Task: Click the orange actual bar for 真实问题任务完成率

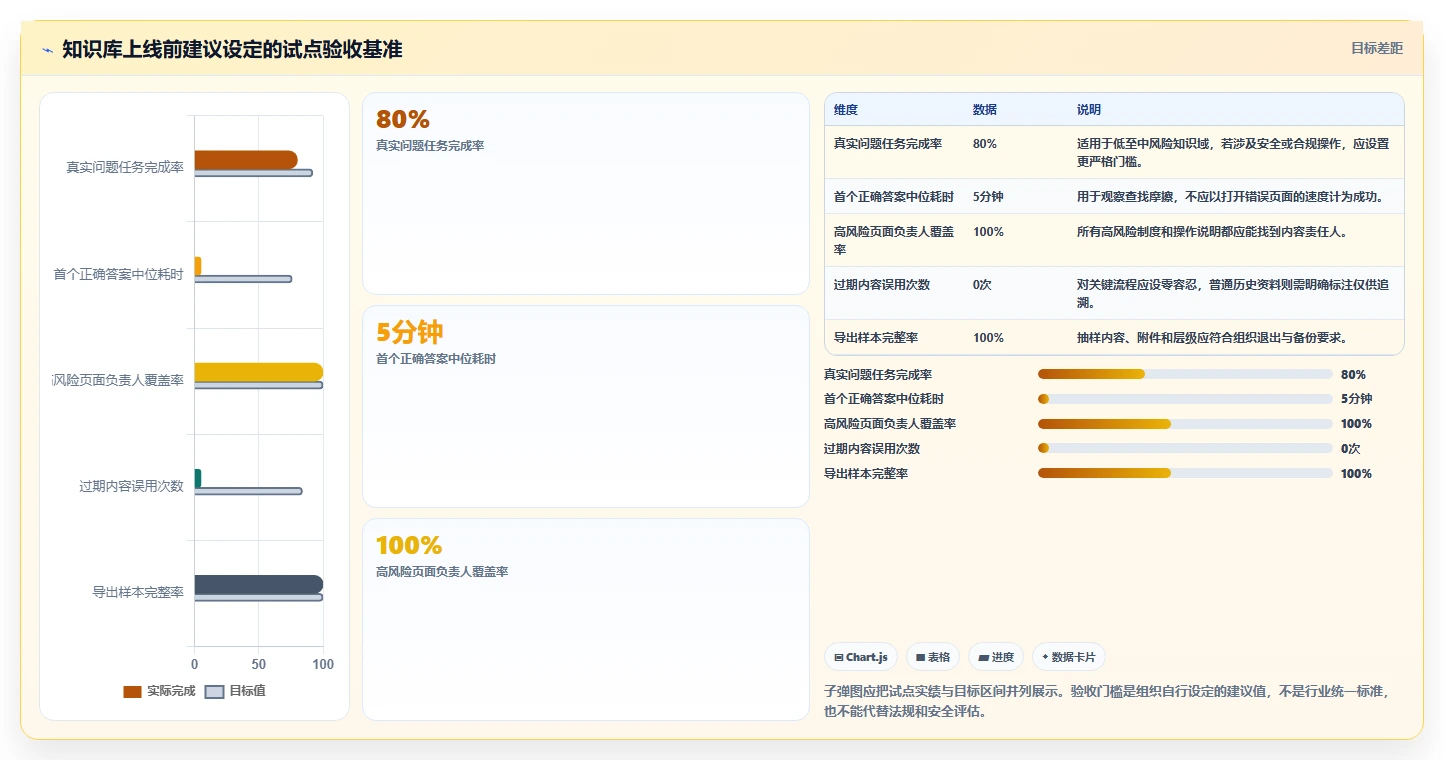Action: tap(246, 160)
